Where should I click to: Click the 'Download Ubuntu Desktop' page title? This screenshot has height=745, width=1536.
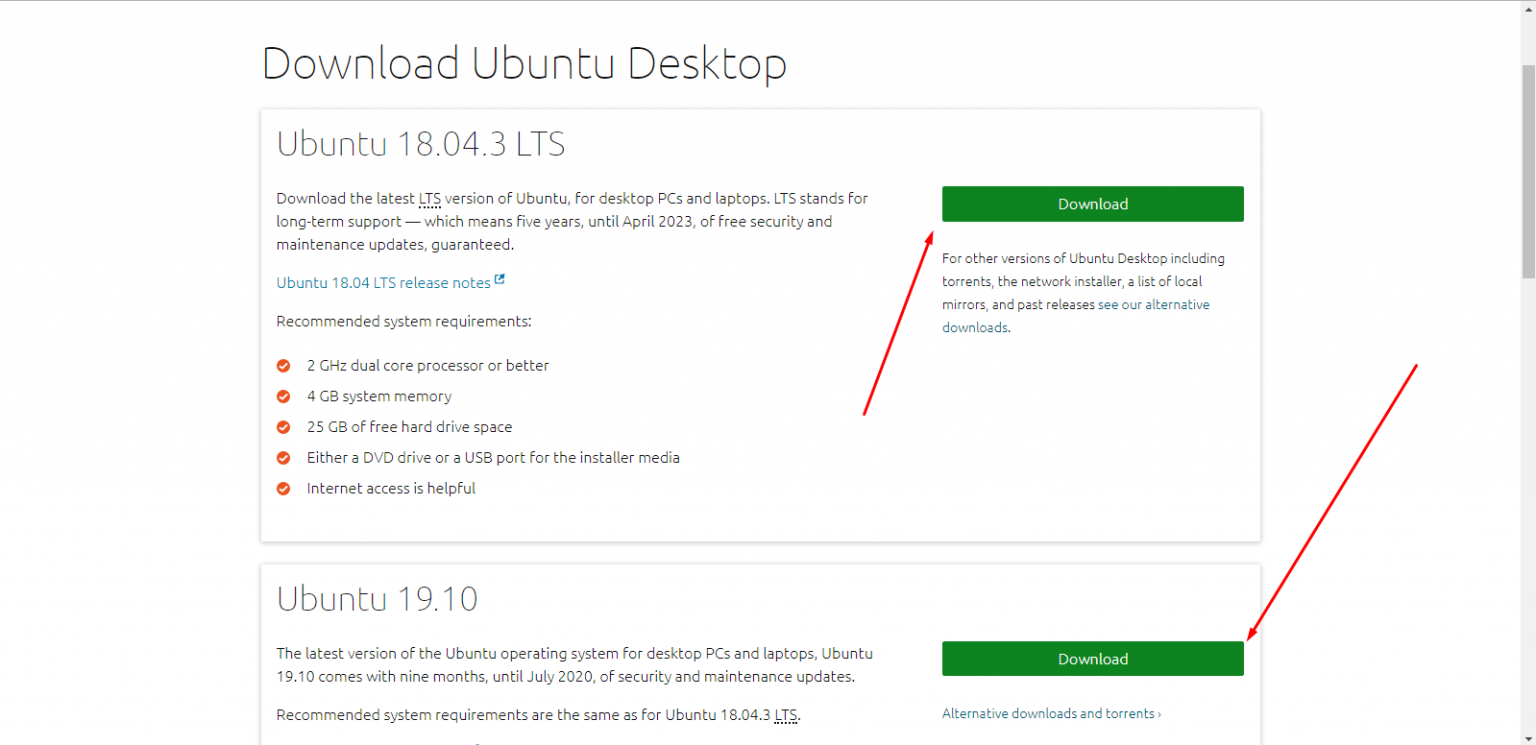pyautogui.click(x=524, y=63)
